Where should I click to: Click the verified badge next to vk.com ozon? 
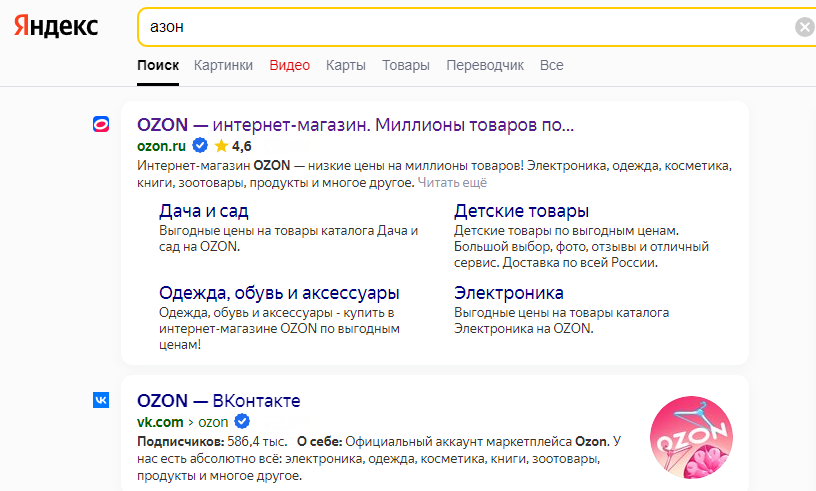[242, 421]
